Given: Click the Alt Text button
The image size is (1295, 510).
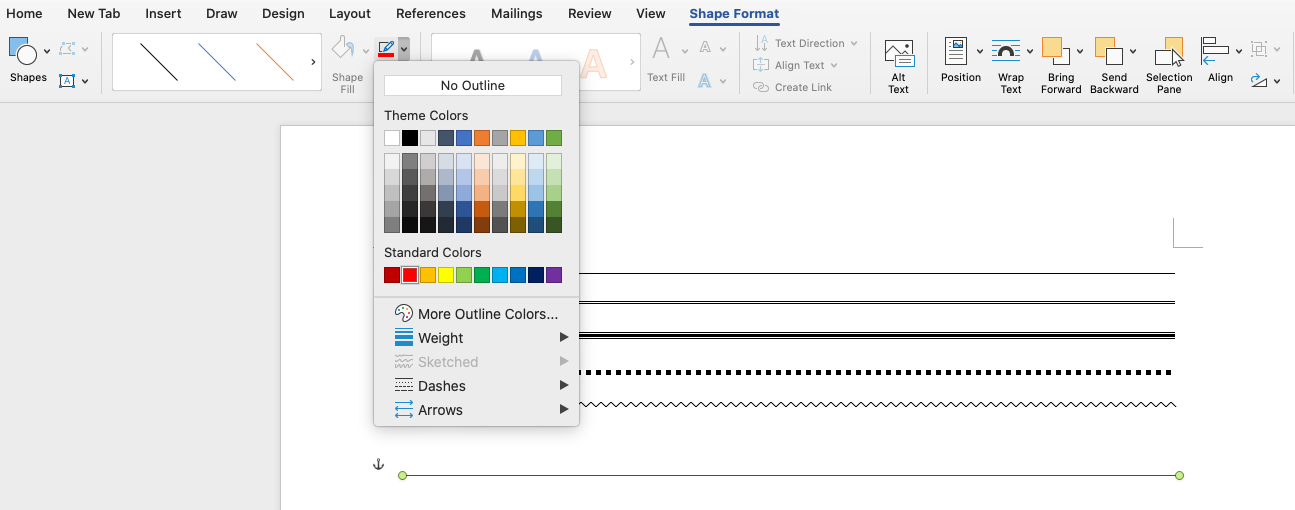Looking at the screenshot, I should tap(899, 67).
